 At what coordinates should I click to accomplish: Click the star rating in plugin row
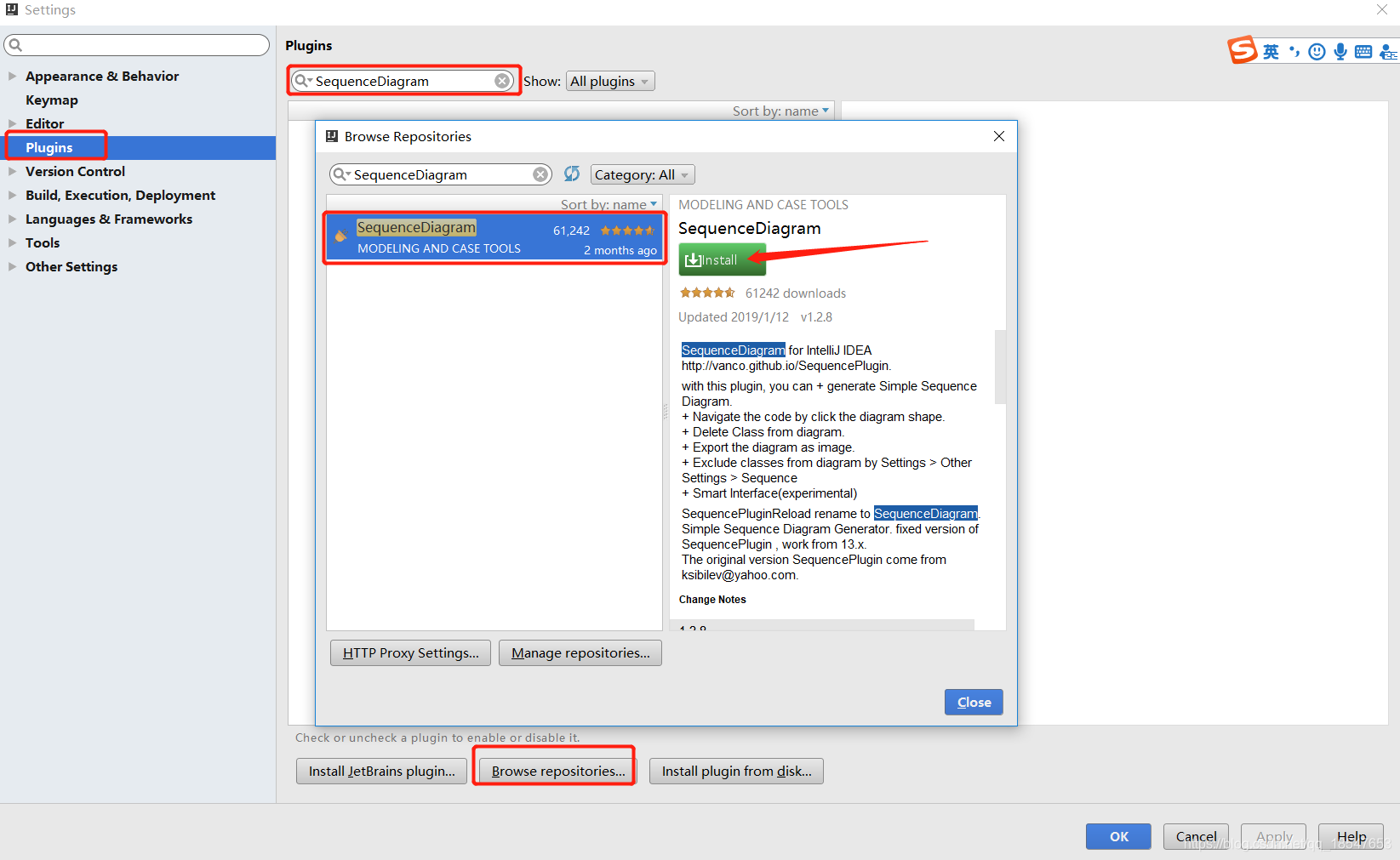tap(627, 231)
